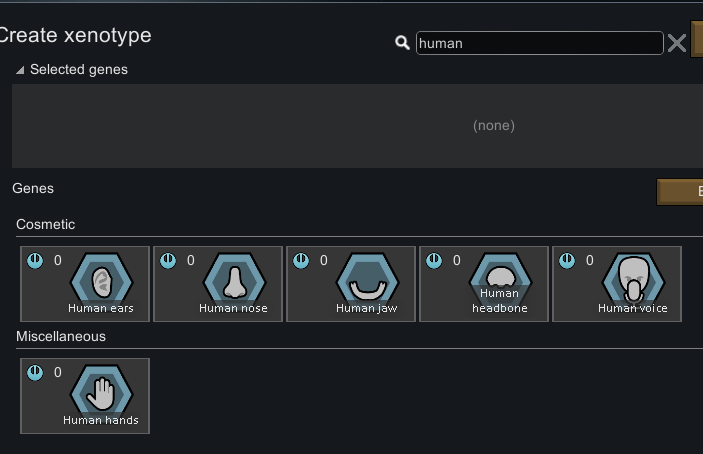The image size is (703, 454).
Task: Select the Human nose gene icon
Action: click(234, 282)
